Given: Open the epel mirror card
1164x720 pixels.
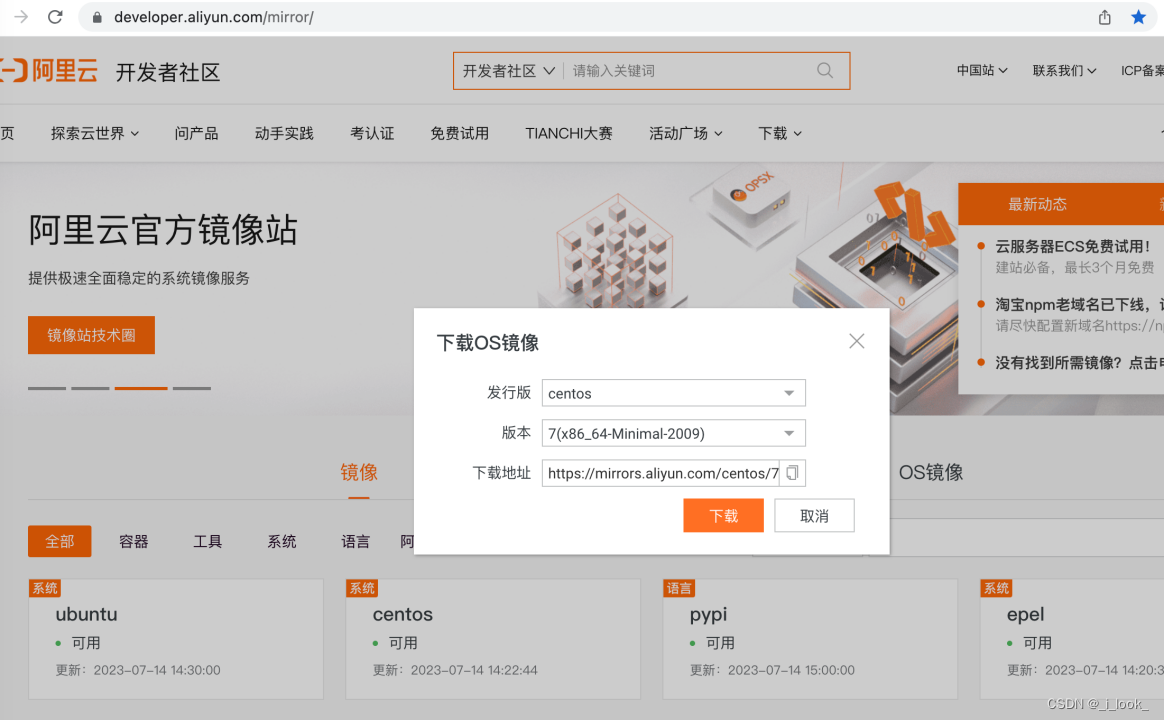Looking at the screenshot, I should coord(1072,639).
